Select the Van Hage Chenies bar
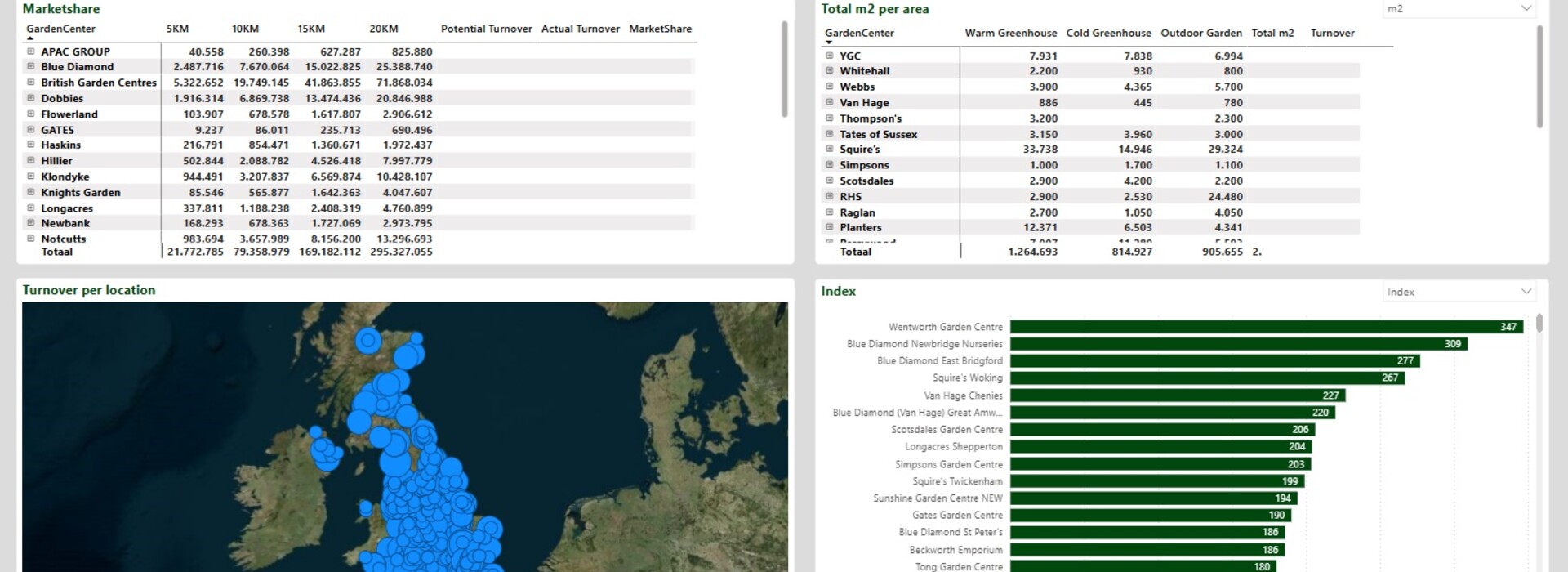The image size is (1568, 572). 1178,395
